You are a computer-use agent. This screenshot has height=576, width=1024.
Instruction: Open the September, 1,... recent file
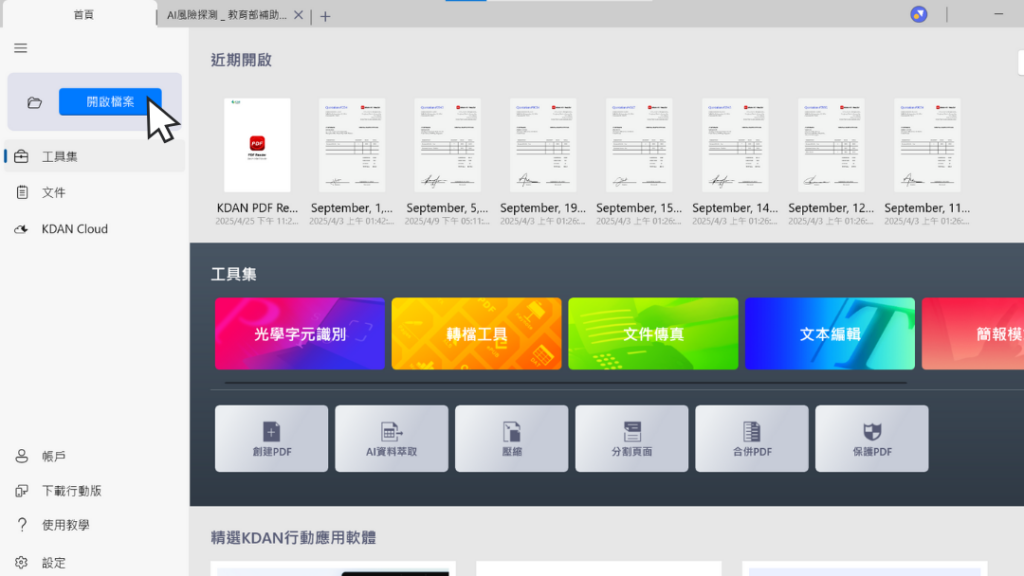coord(352,145)
